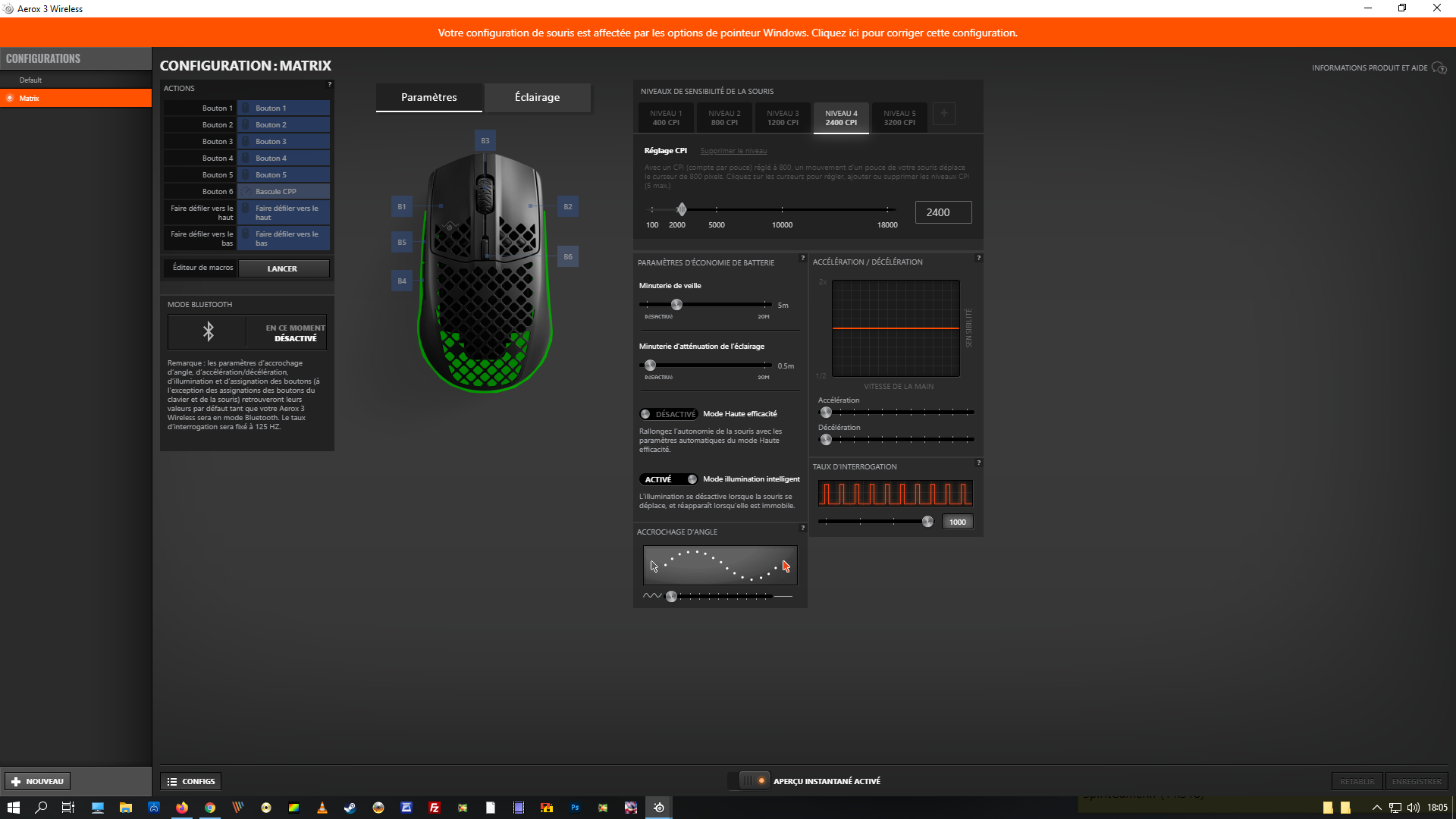
Task: Select Niveau 4 2400 CPI level
Action: (842, 118)
